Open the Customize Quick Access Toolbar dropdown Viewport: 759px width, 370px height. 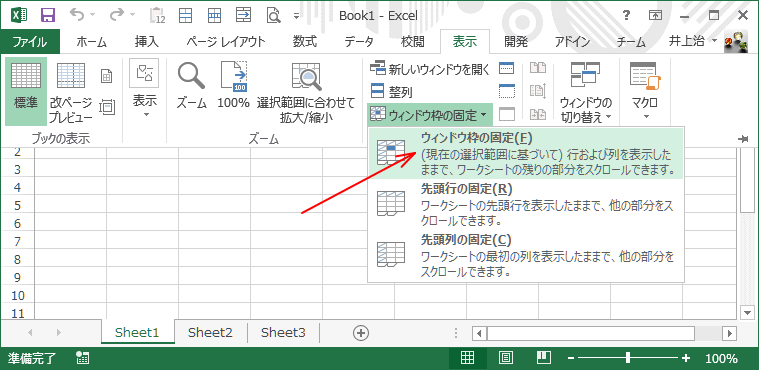coord(297,15)
